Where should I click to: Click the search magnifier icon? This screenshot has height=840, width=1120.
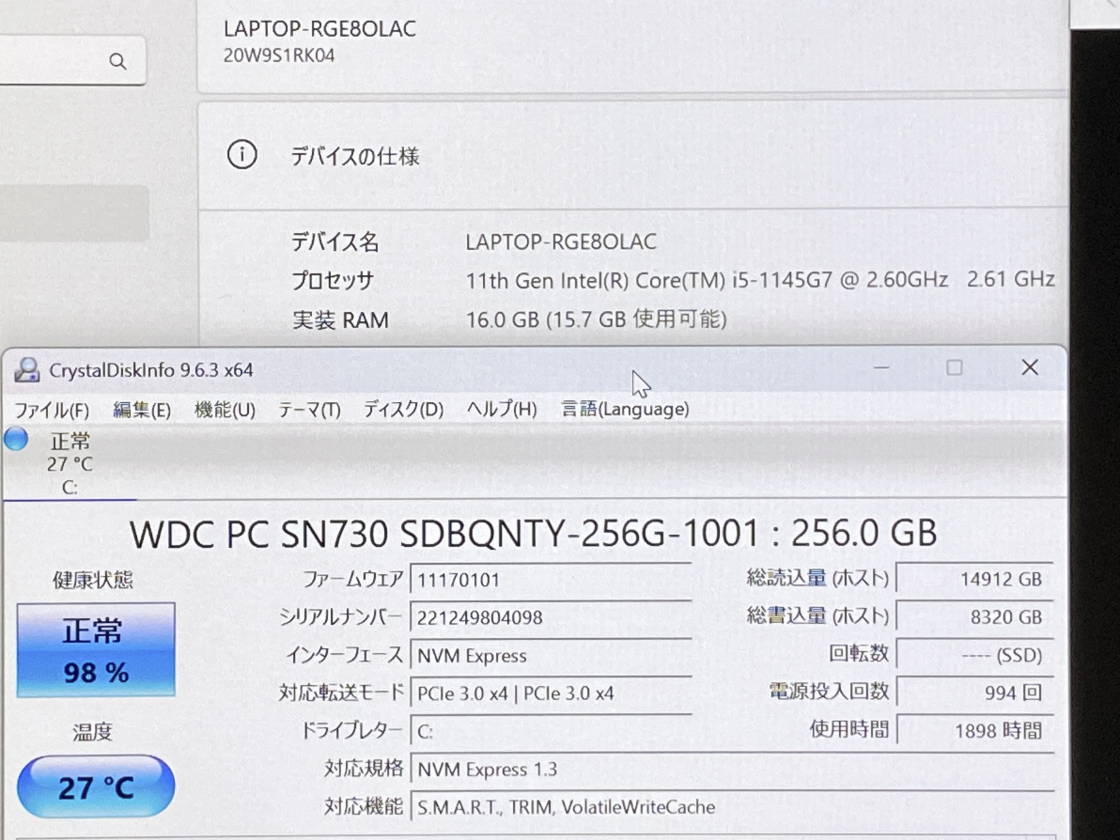[118, 62]
